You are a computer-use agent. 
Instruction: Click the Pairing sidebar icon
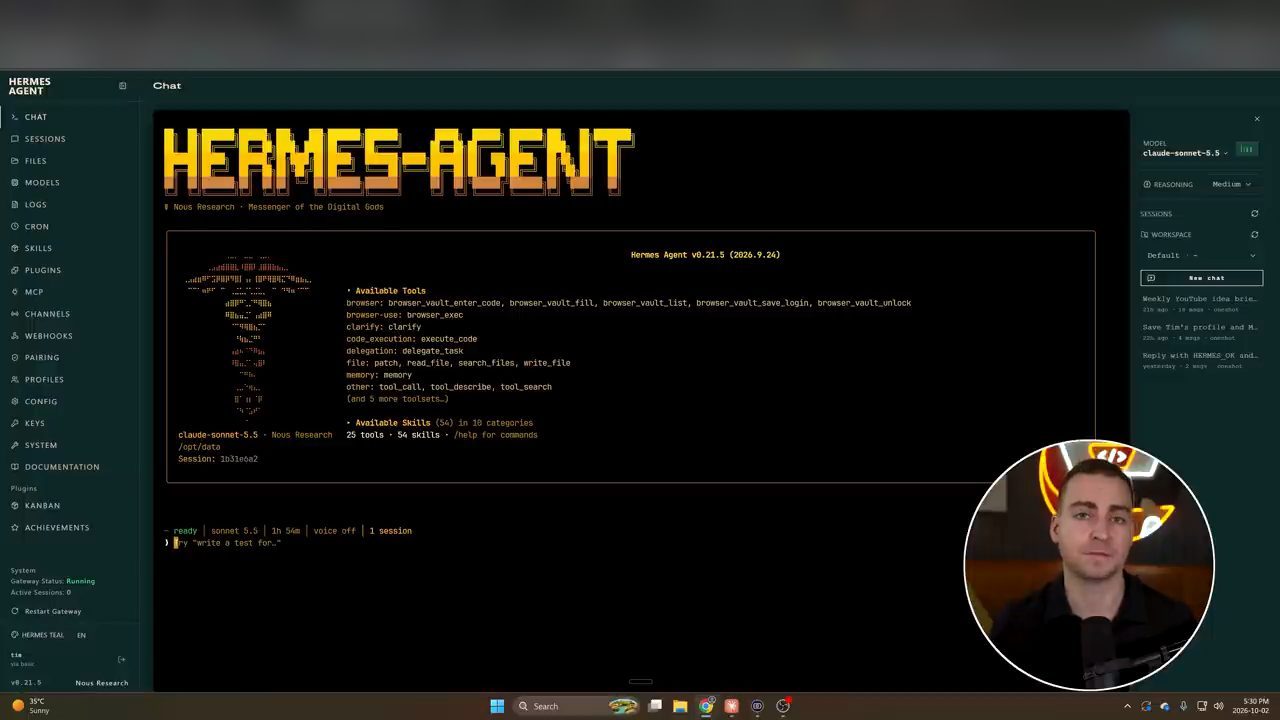[x=15, y=358]
